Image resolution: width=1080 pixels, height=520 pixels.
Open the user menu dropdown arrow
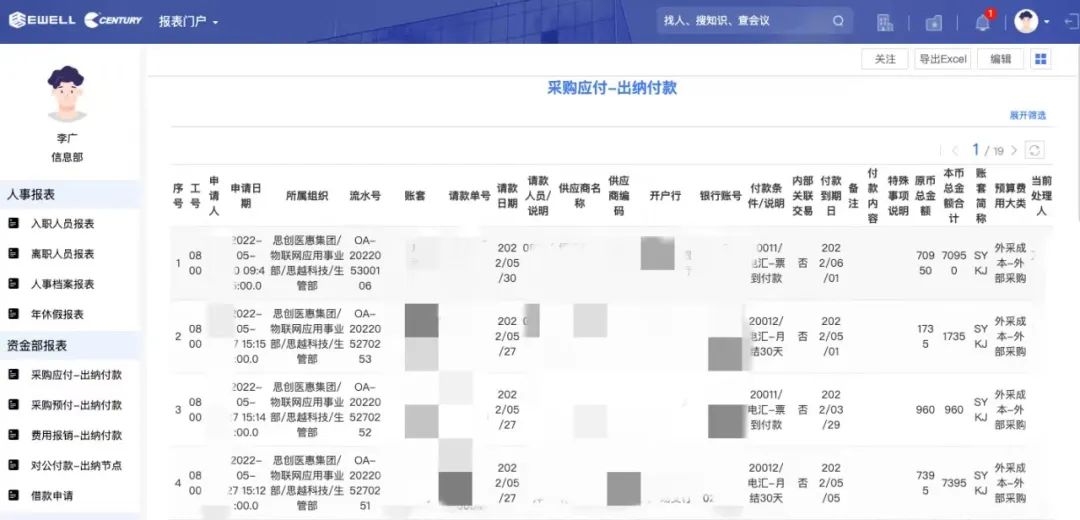click(1047, 22)
